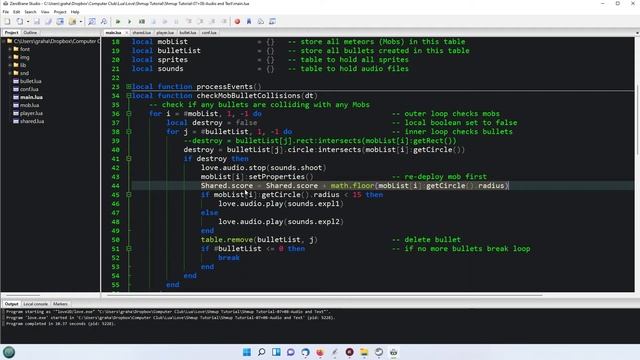Image resolution: width=640 pixels, height=360 pixels.
Task: Unfold the processEvents function on line 23
Action: point(129,87)
